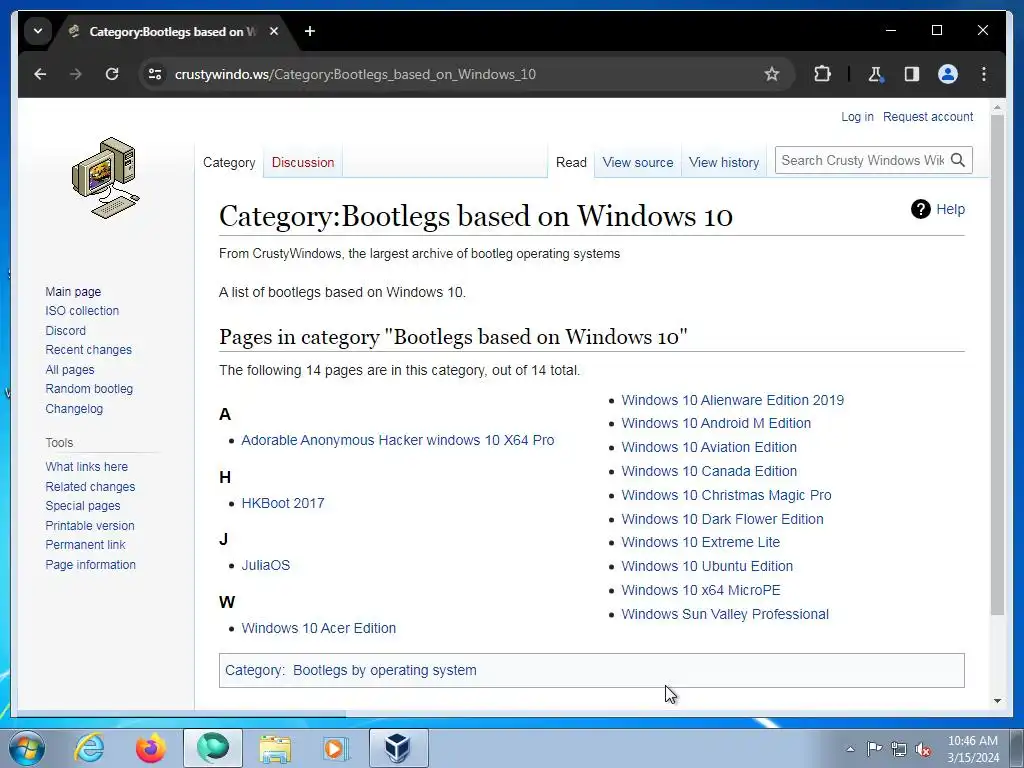
Task: Open the Windows Start button
Action: tap(27, 748)
